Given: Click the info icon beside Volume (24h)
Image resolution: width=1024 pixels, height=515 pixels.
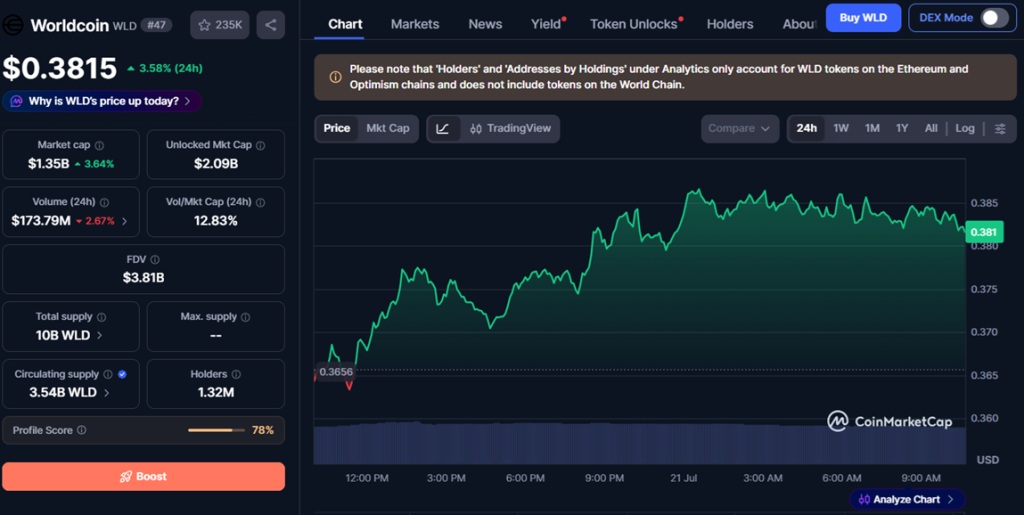Looking at the screenshot, I should click(104, 202).
